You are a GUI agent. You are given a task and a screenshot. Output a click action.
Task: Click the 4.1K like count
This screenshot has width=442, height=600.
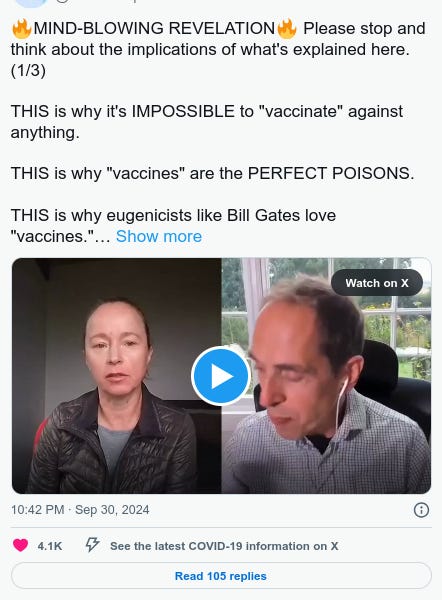50,546
